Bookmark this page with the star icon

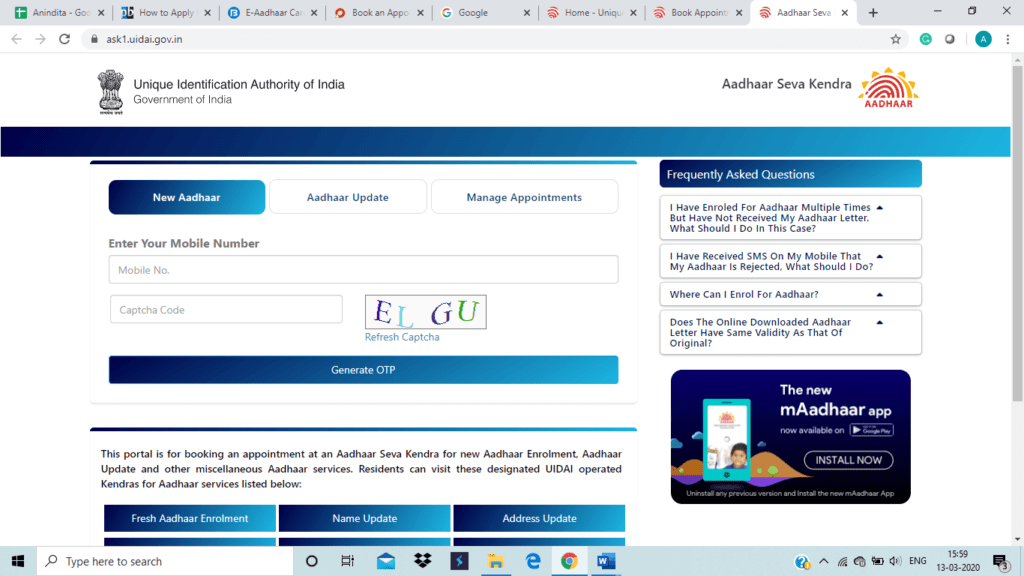[895, 39]
